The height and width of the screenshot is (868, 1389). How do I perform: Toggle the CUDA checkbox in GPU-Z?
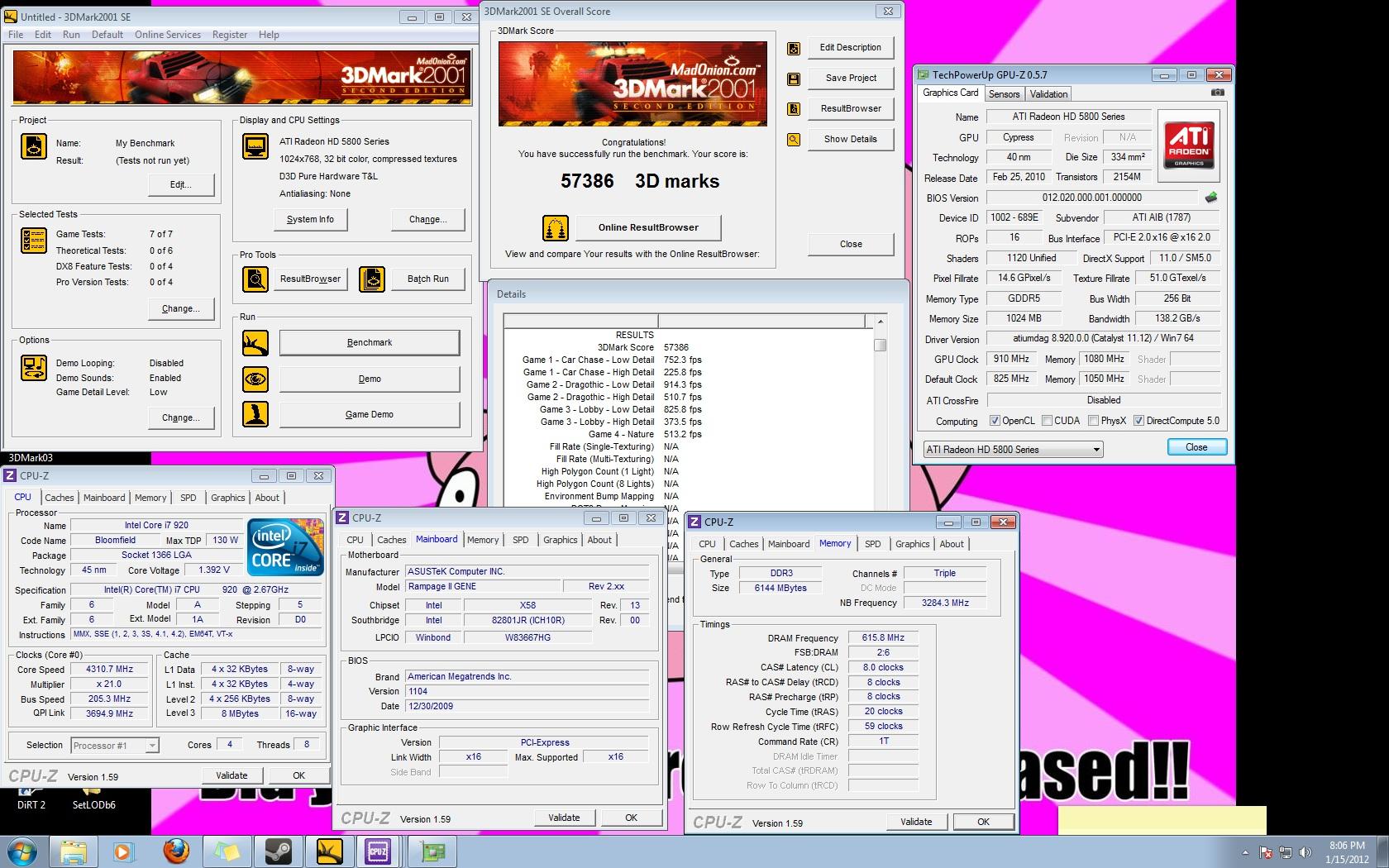(x=1047, y=421)
